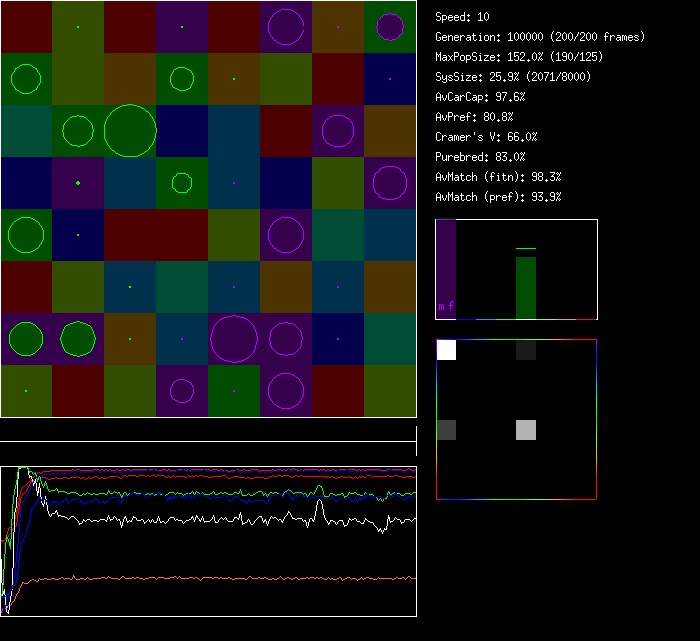Viewport: 700px width, 641px height.
Task: Select the green bar in the histogram panel
Action: click(526, 287)
